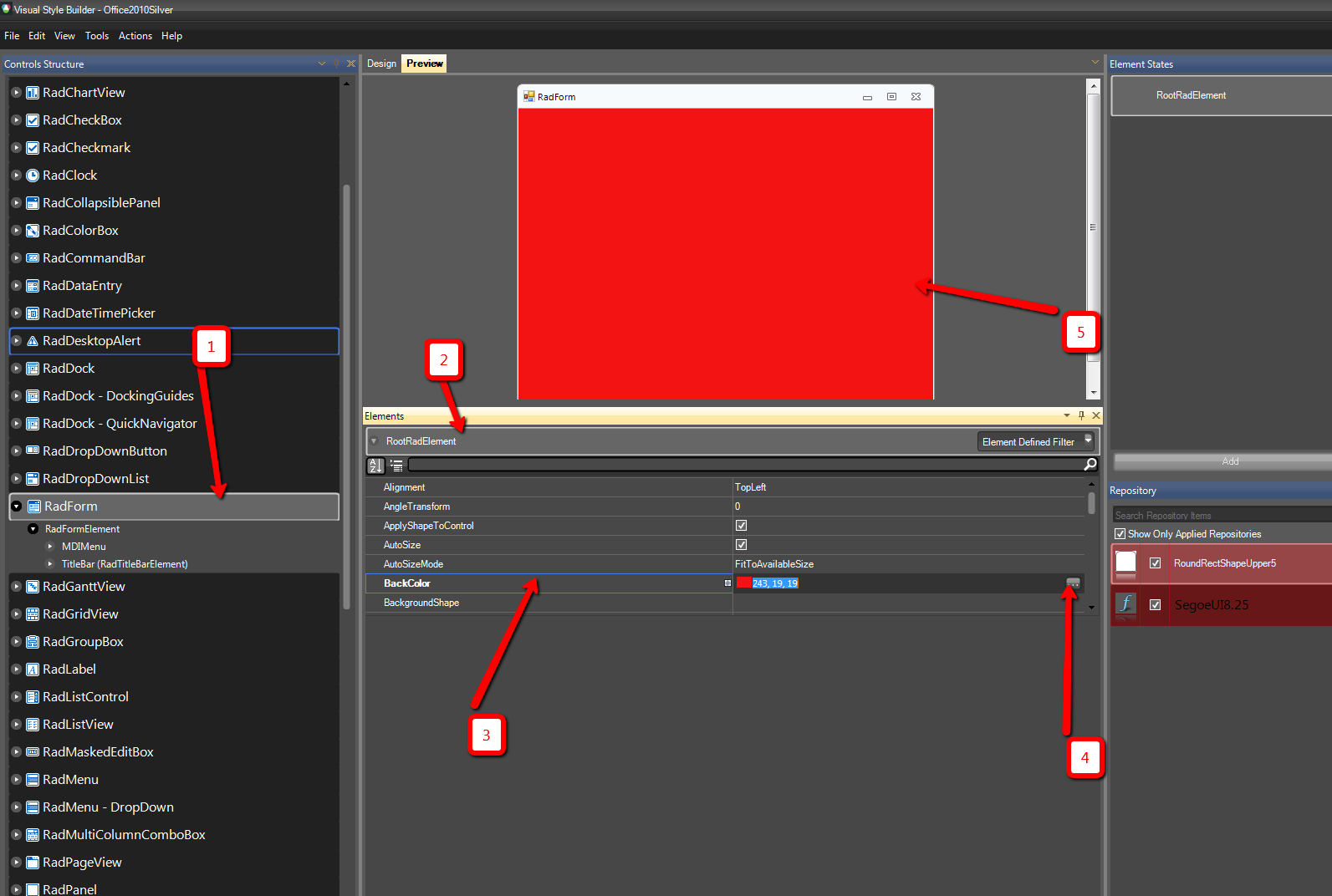Click the RadDesktopAlert warning icon
The height and width of the screenshot is (896, 1332).
pyautogui.click(x=33, y=341)
